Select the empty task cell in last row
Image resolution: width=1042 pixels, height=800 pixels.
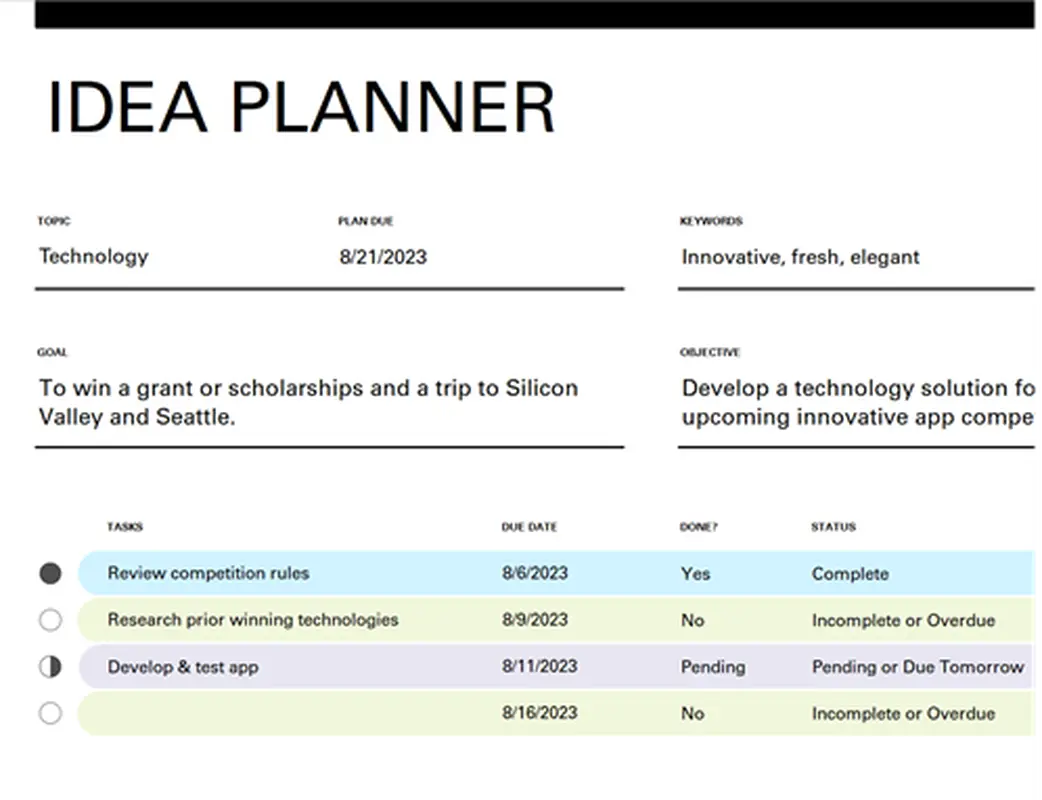280,713
